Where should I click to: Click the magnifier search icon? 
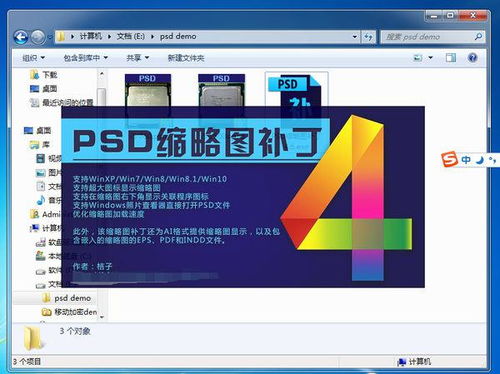pyautogui.click(x=478, y=36)
